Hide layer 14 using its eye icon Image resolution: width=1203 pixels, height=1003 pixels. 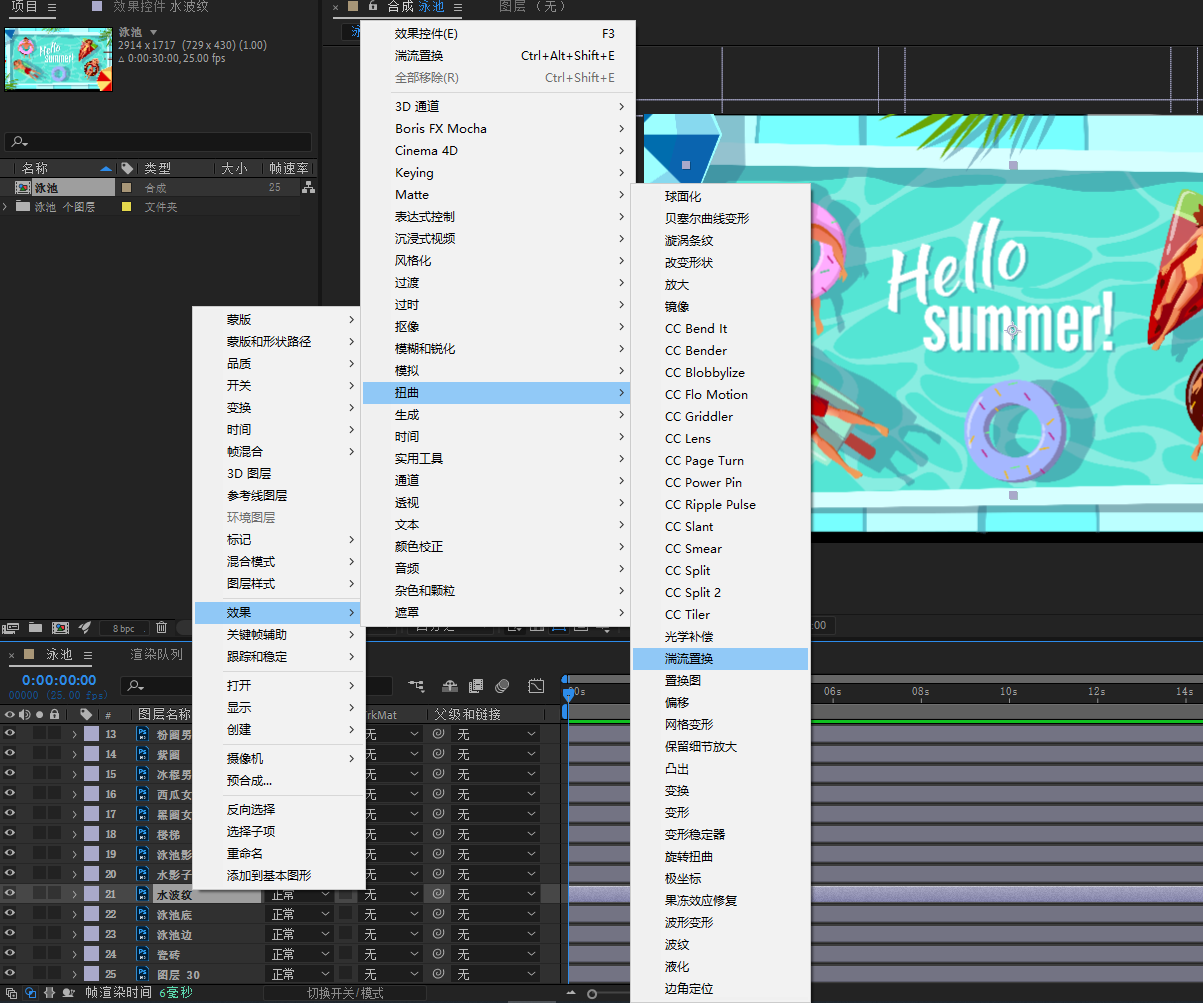[x=10, y=754]
